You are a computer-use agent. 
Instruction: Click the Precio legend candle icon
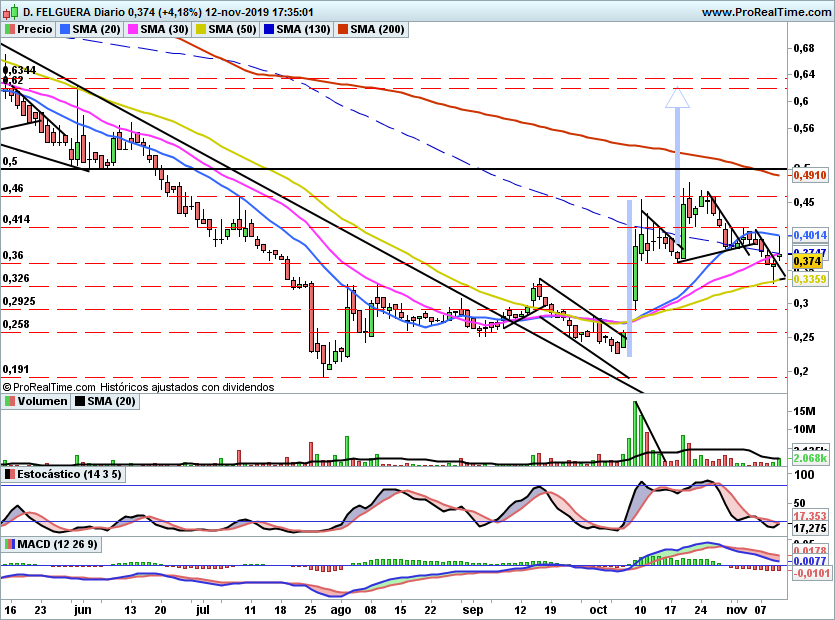(x=9, y=29)
